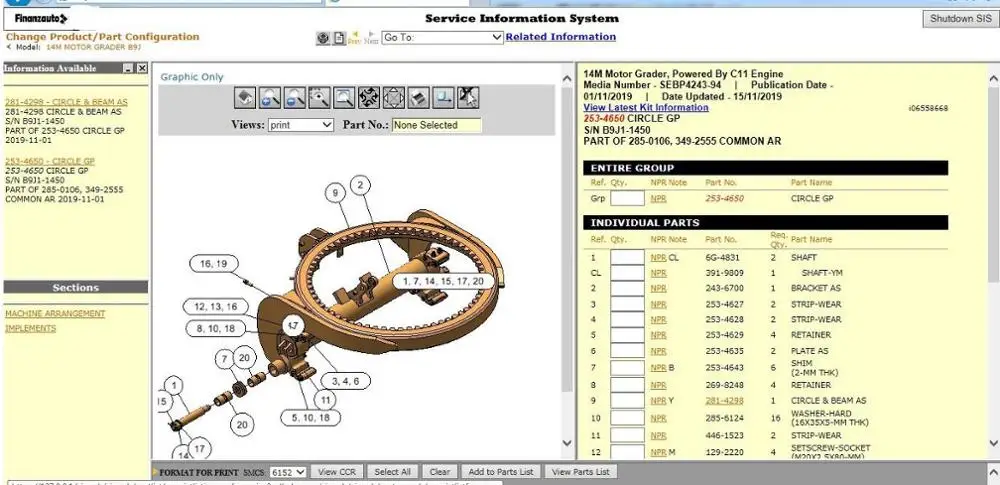Image resolution: width=1000 pixels, height=485 pixels.
Task: Click the Qty field for 285-6124 WASHER-HARD
Action: pos(628,419)
